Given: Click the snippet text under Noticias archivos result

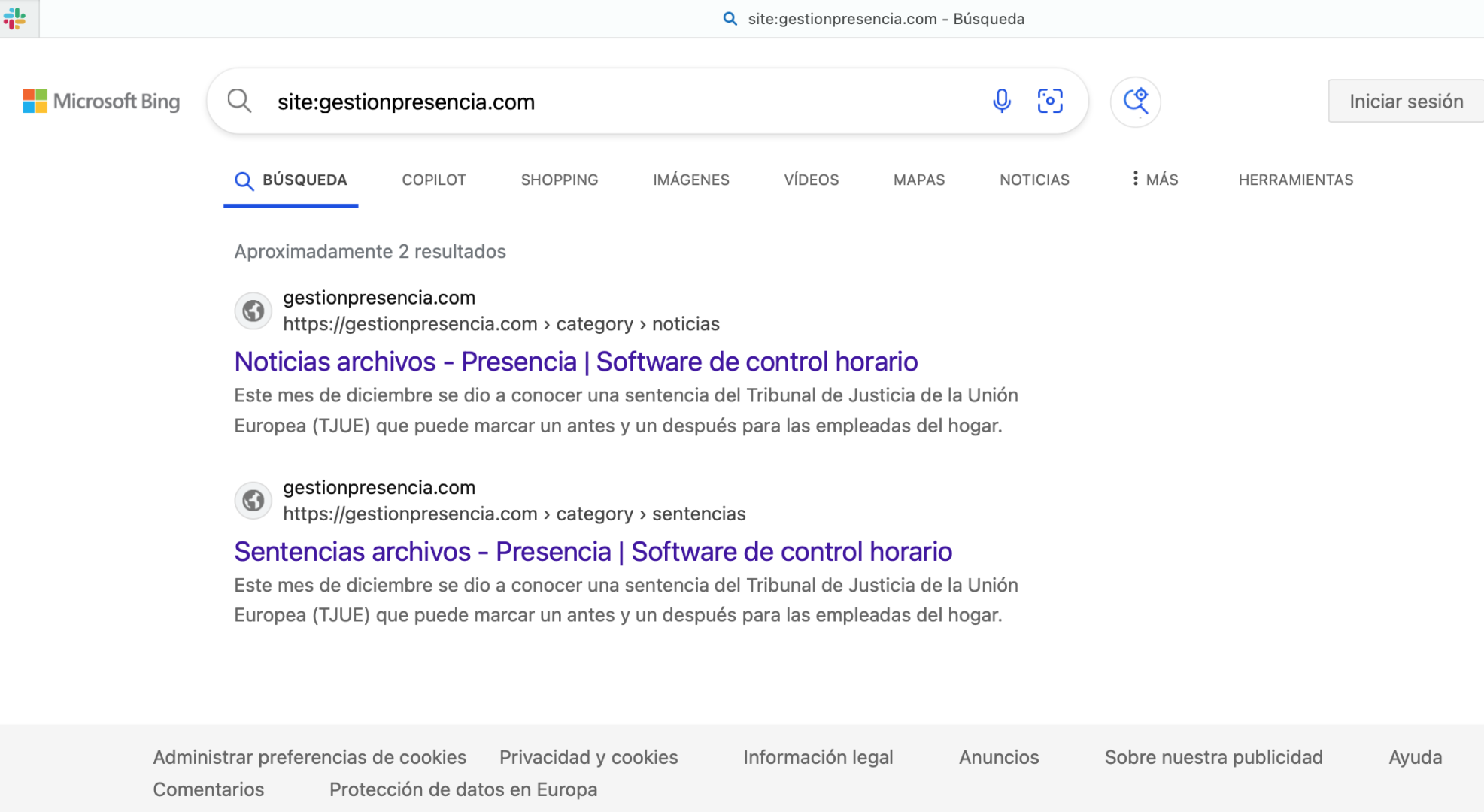Looking at the screenshot, I should tap(626, 411).
